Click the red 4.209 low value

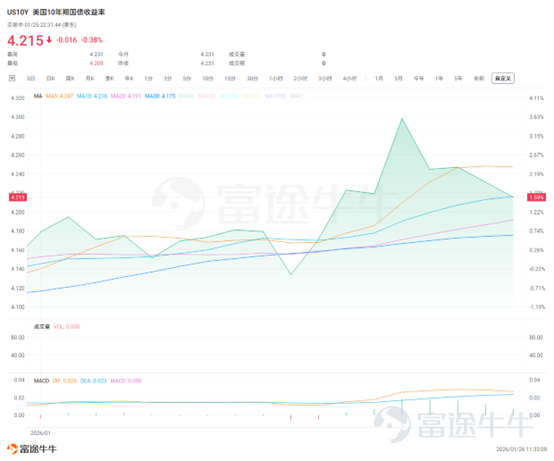tap(96, 63)
